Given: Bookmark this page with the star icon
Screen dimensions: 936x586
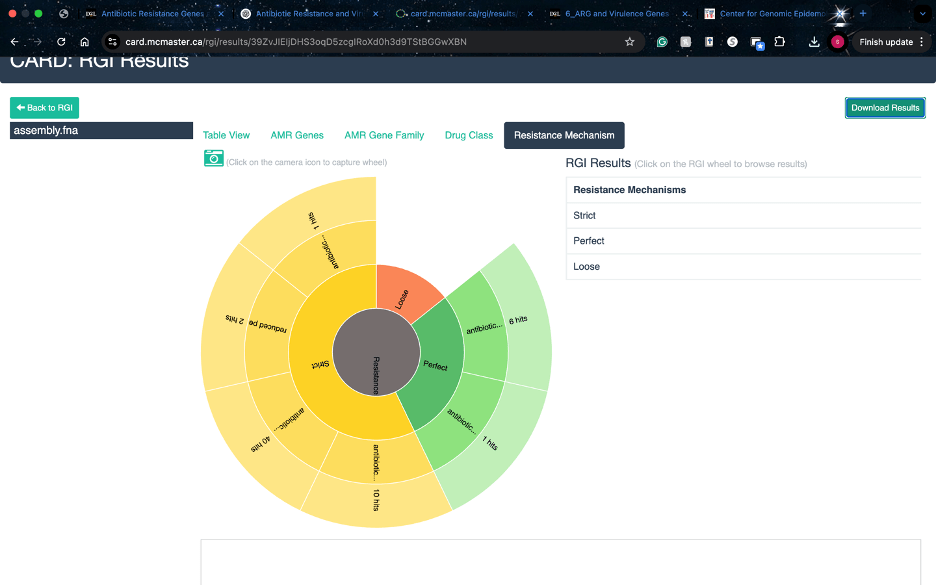Looking at the screenshot, I should pyautogui.click(x=629, y=42).
